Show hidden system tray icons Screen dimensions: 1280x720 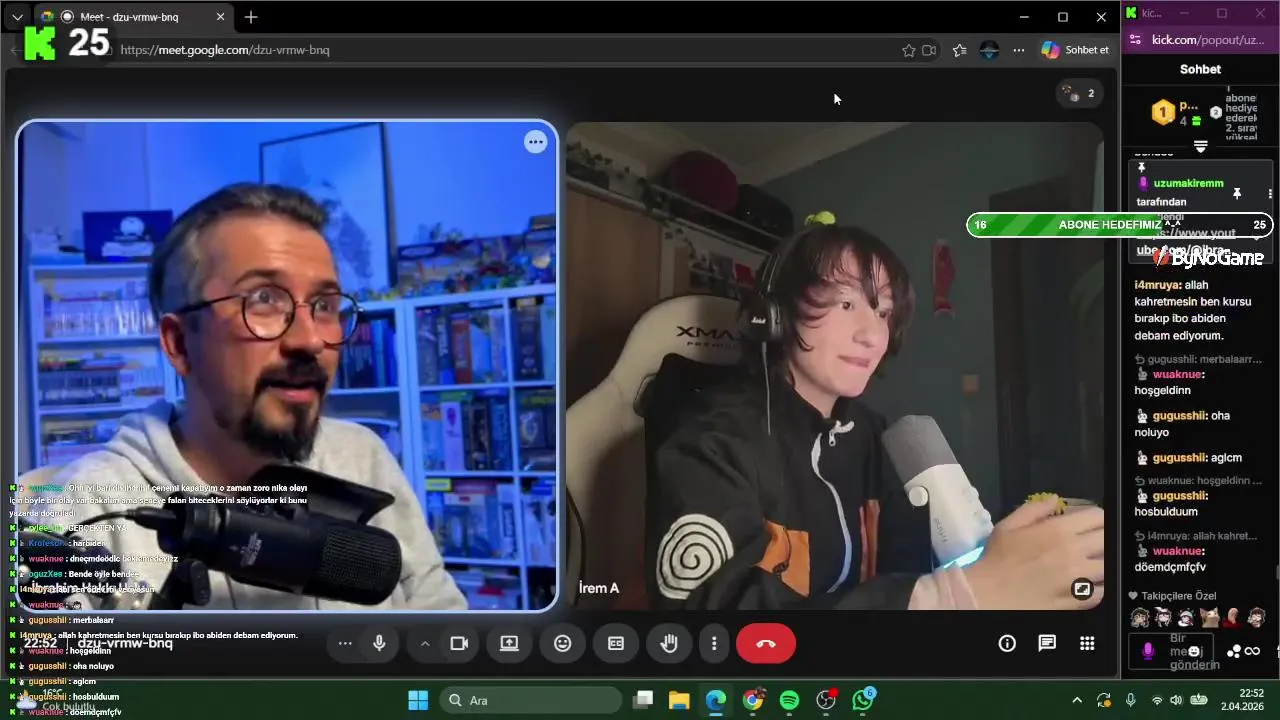click(1077, 700)
